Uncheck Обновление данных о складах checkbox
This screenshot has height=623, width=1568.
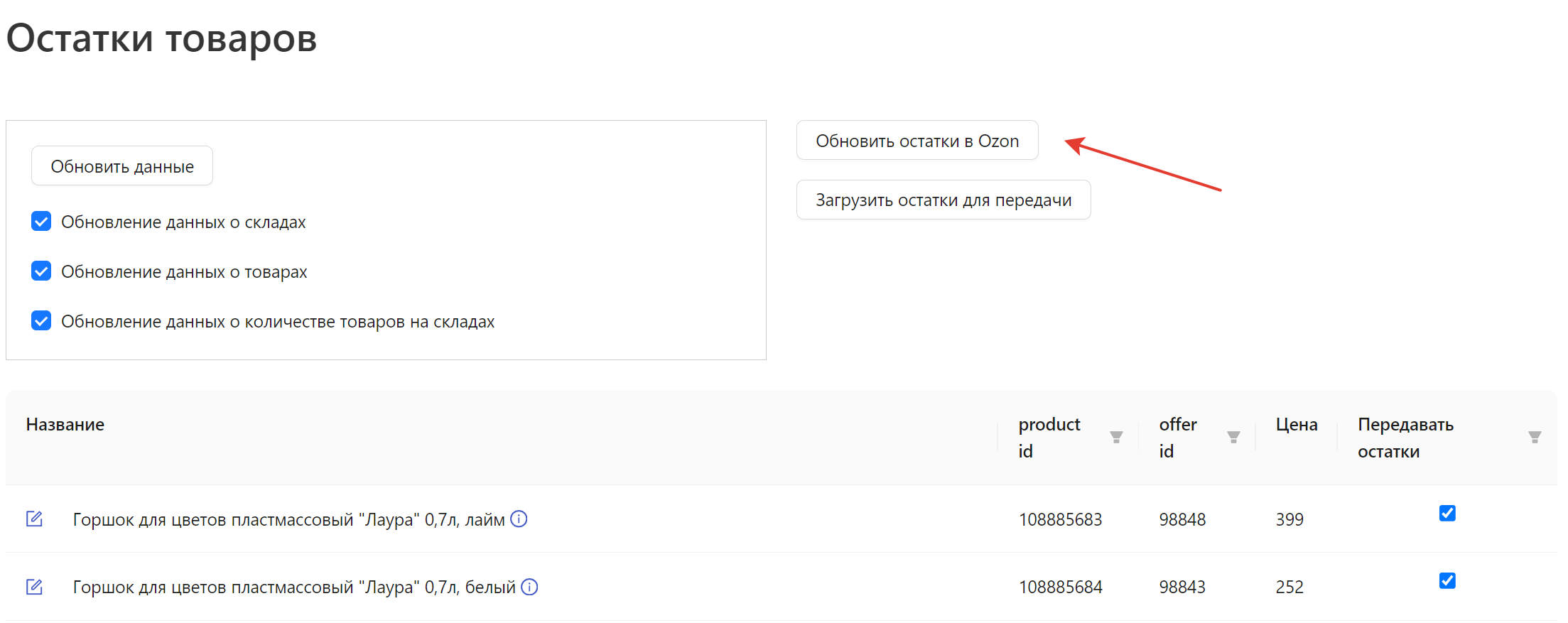(41, 222)
